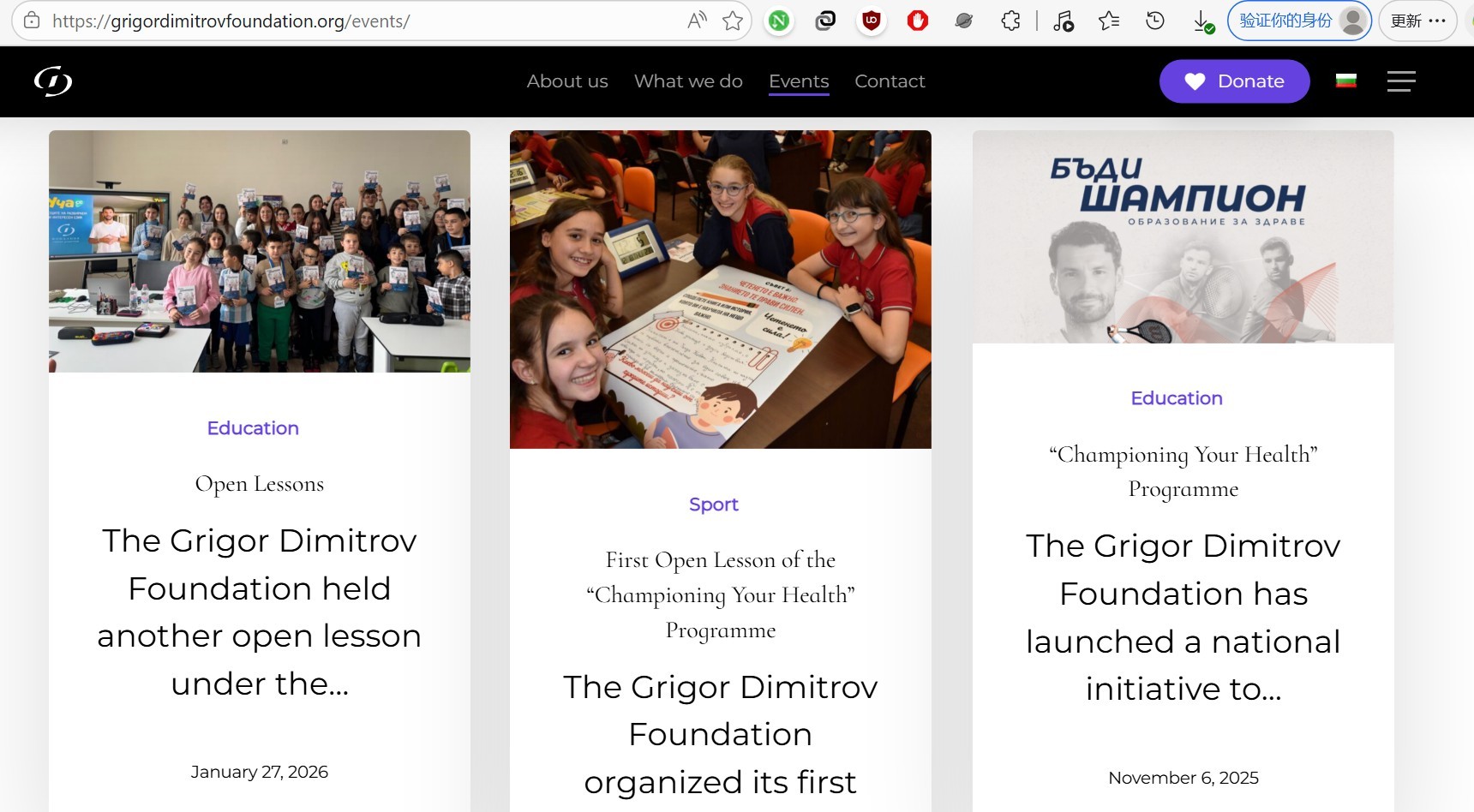Screen dimensions: 1474x812
Task: Open the classroom group photo thumbnail
Action: pyautogui.click(x=260, y=251)
